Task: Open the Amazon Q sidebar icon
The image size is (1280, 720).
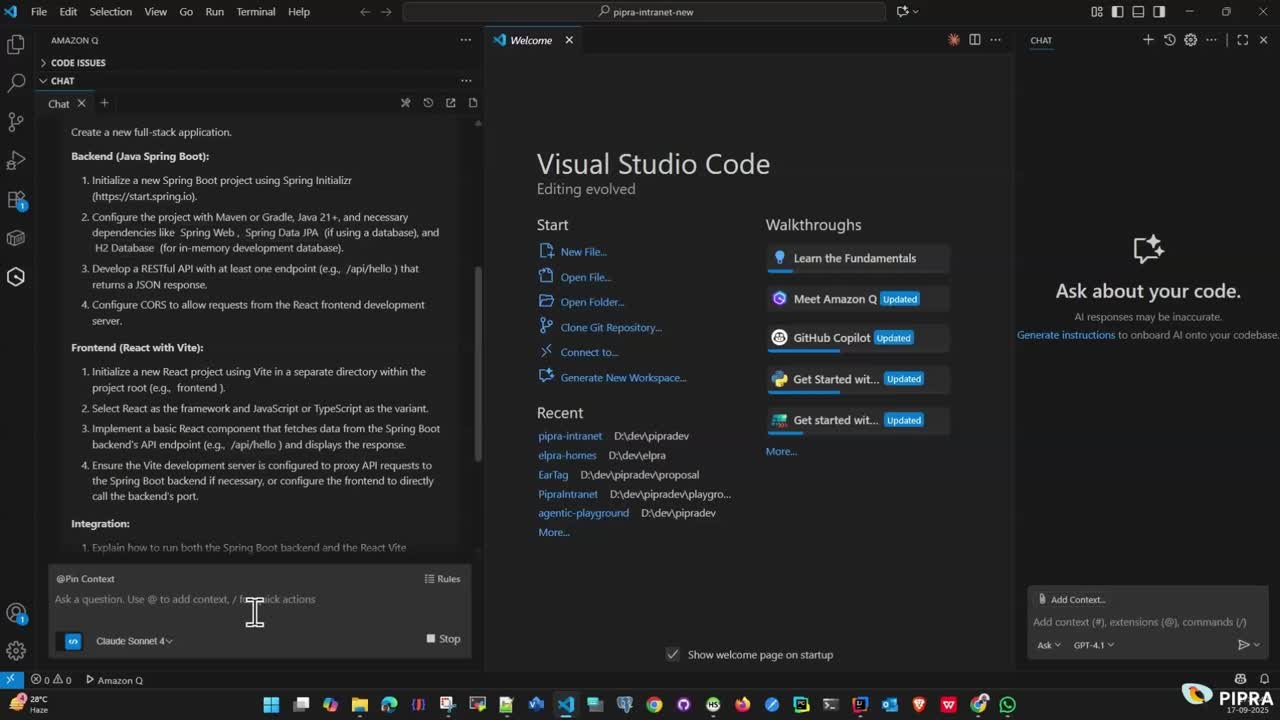Action: click(16, 277)
